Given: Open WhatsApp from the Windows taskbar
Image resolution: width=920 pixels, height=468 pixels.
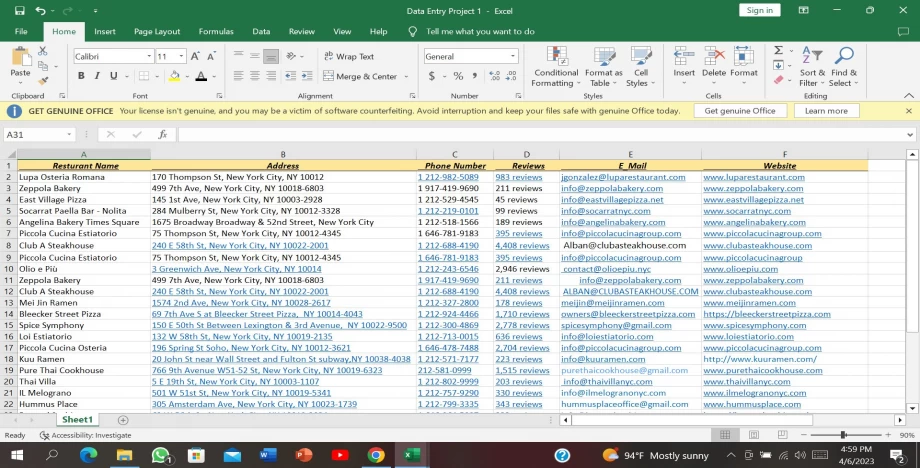Looking at the screenshot, I should pos(160,455).
